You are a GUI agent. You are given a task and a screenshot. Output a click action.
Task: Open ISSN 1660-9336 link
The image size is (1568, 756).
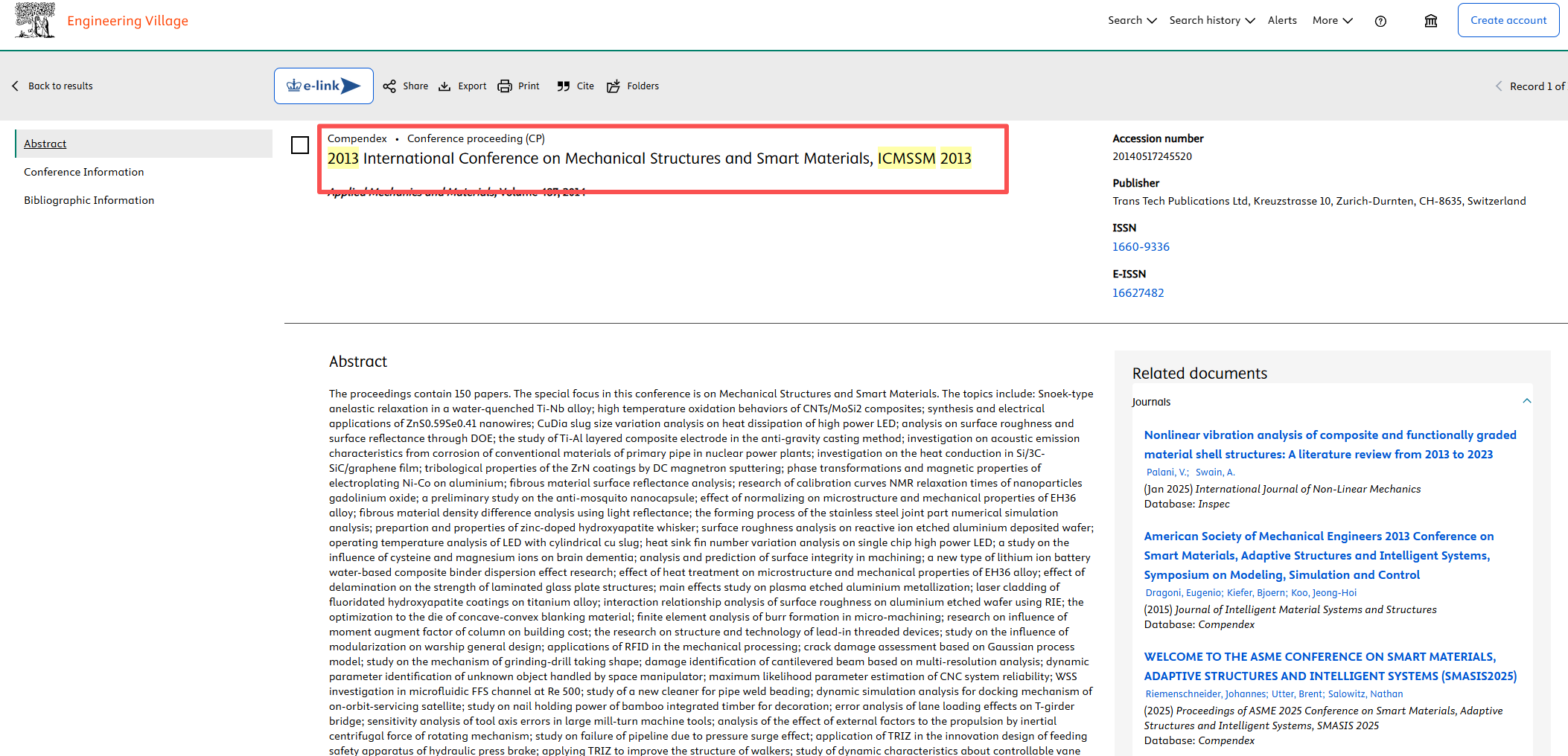point(1141,247)
